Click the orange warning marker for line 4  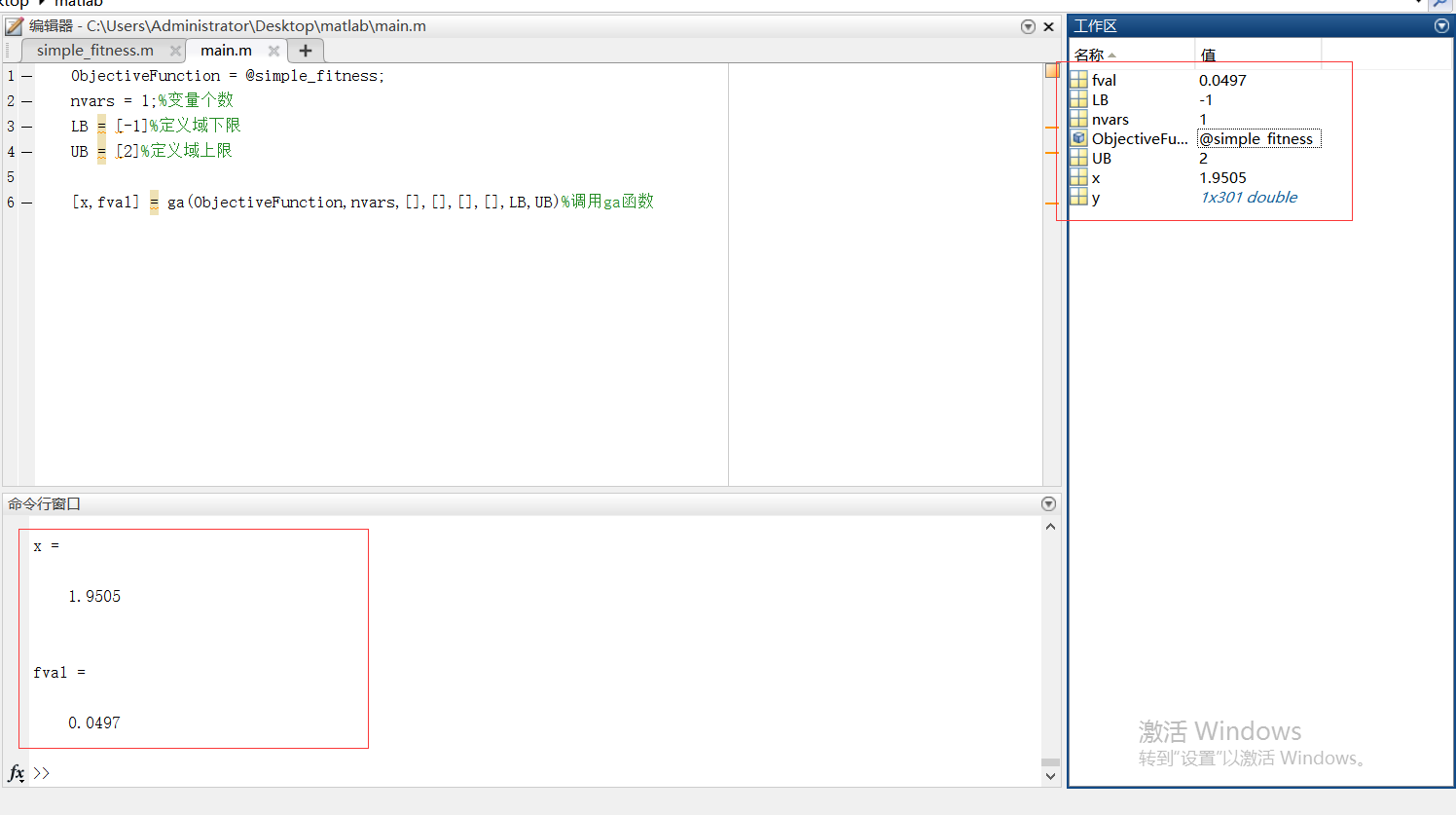(1051, 153)
